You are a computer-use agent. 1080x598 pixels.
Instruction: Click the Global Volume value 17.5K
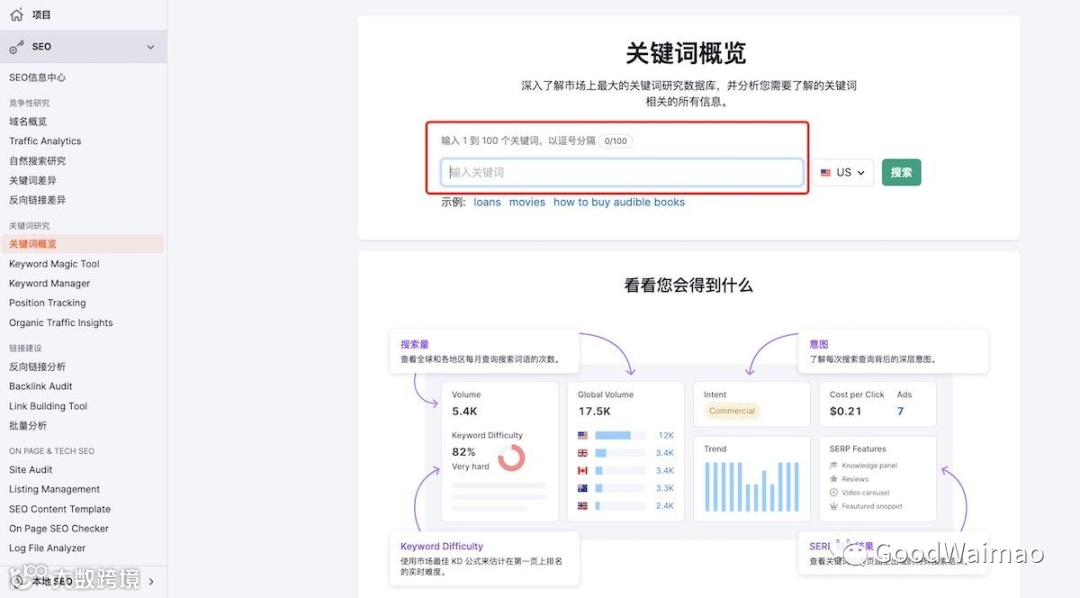click(x=594, y=411)
